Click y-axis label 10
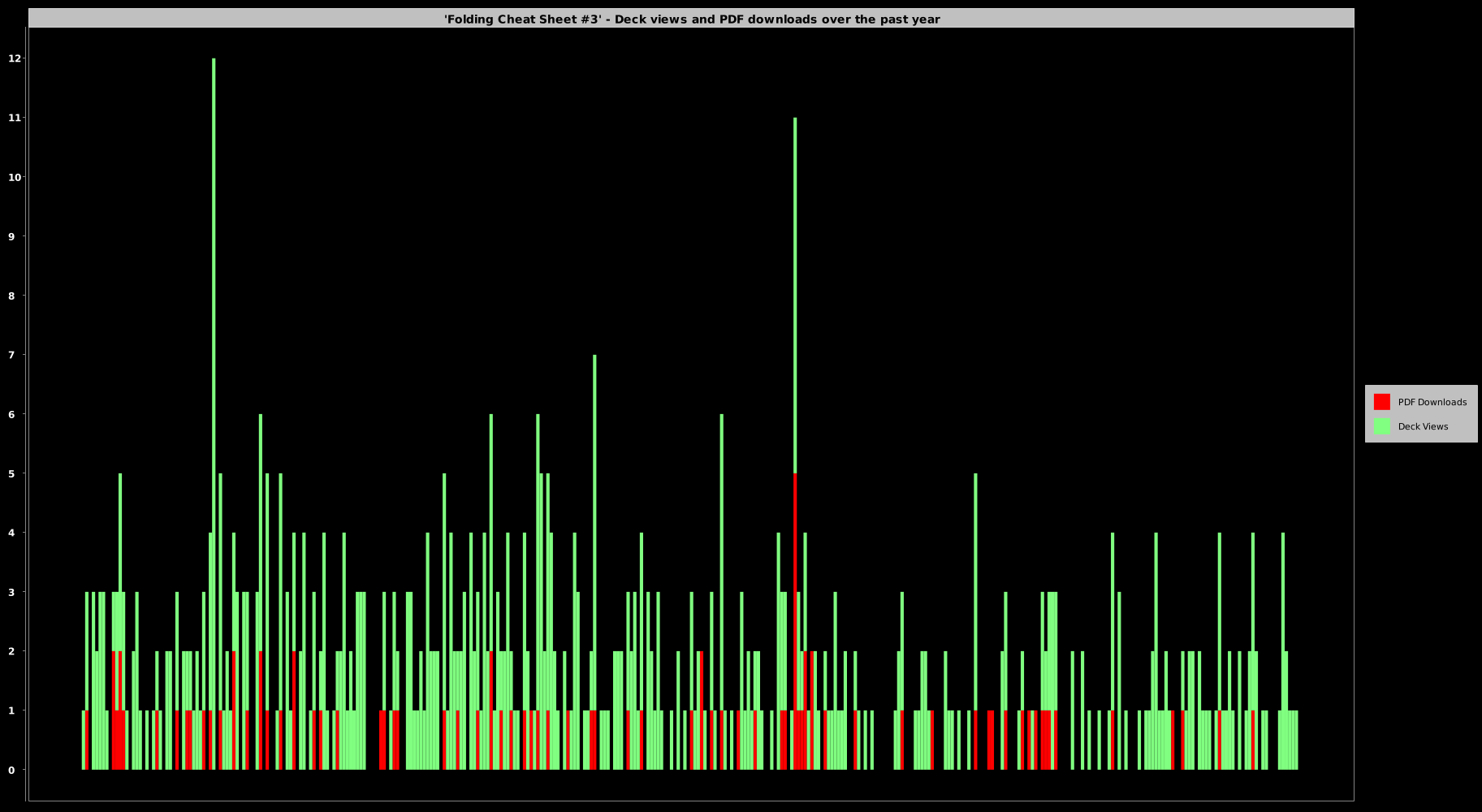 pyautogui.click(x=15, y=177)
